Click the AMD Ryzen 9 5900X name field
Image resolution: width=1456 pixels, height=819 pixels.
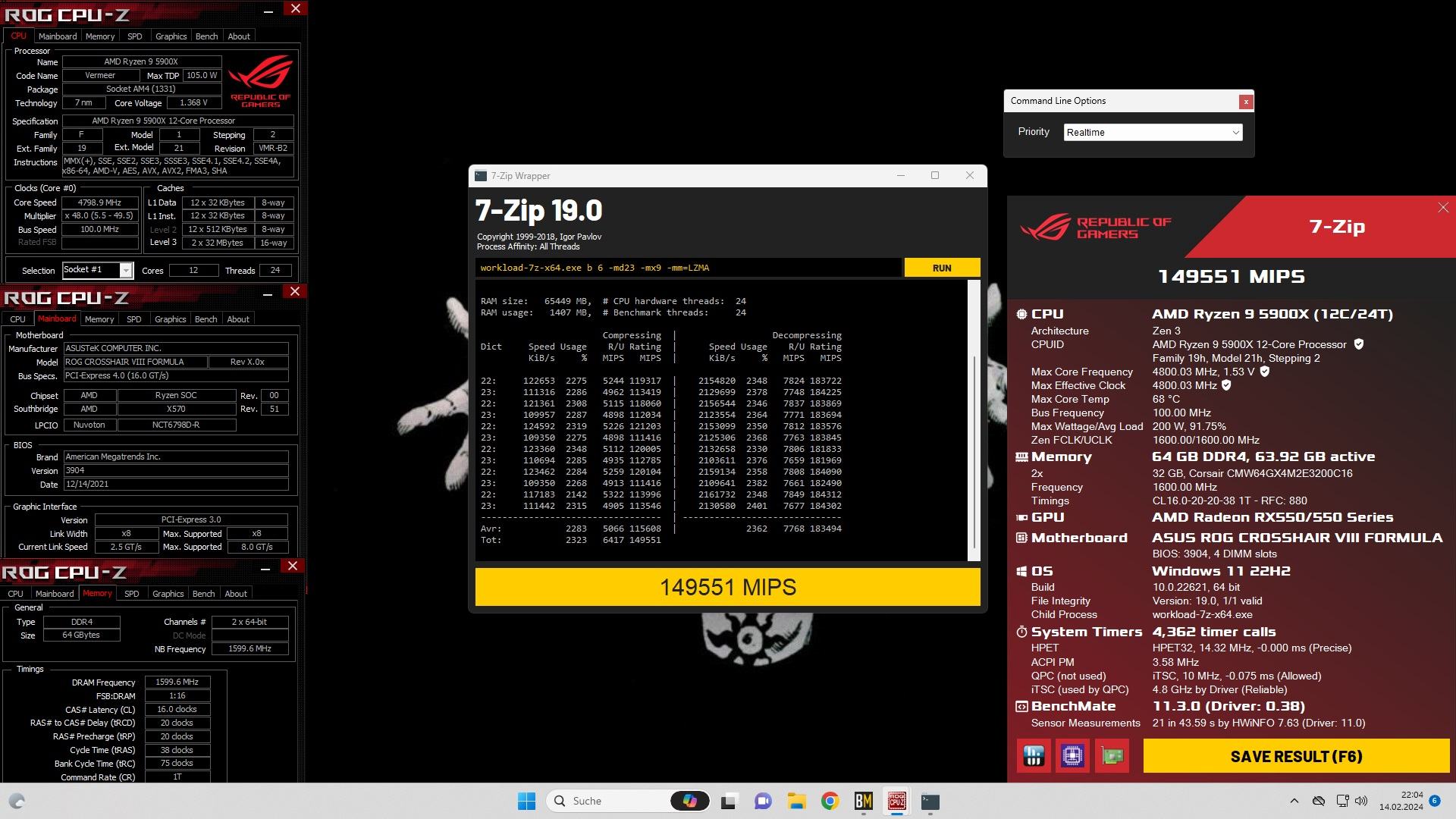pos(141,62)
